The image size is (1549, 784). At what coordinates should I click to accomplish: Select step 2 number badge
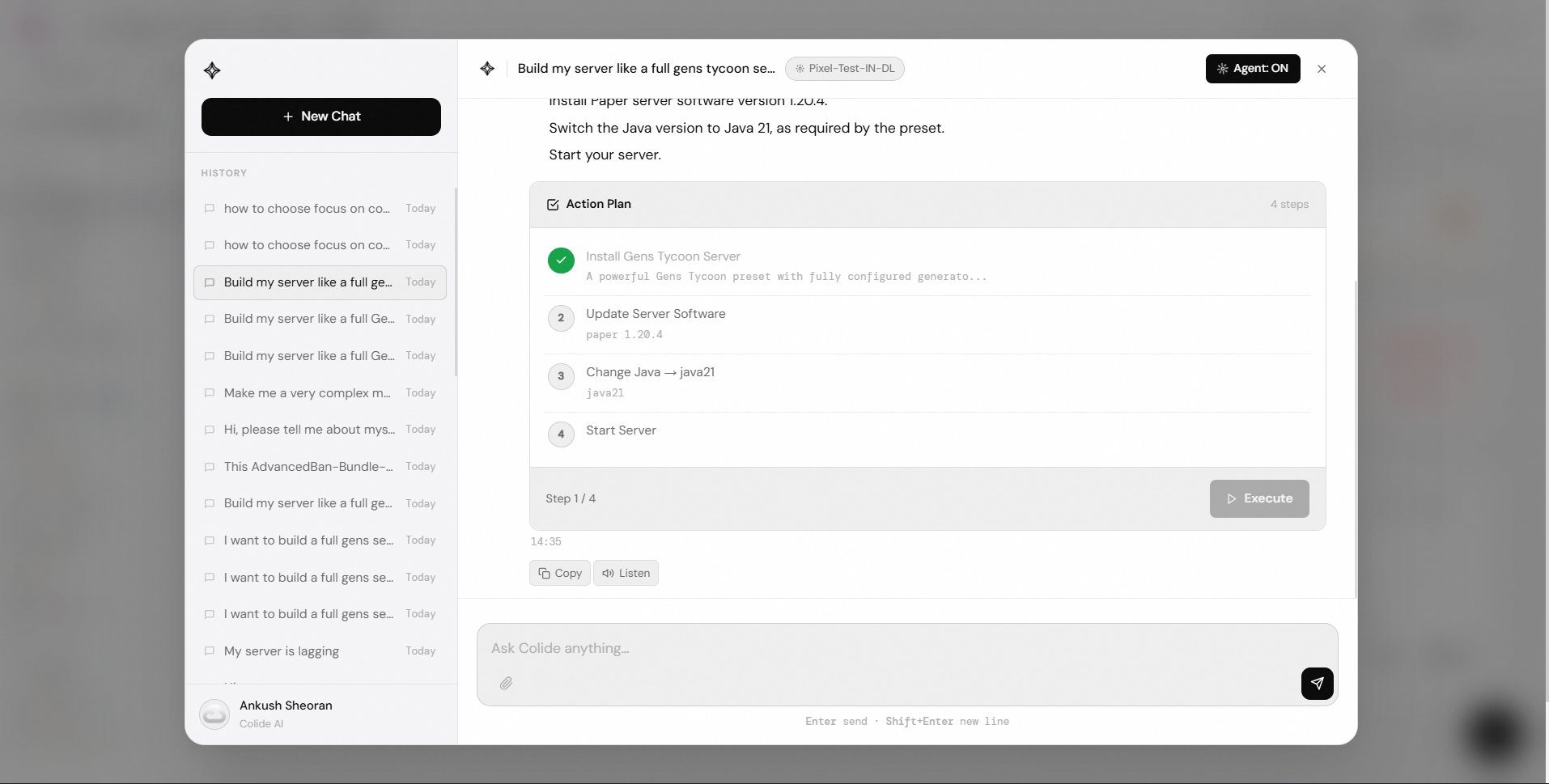coord(561,318)
